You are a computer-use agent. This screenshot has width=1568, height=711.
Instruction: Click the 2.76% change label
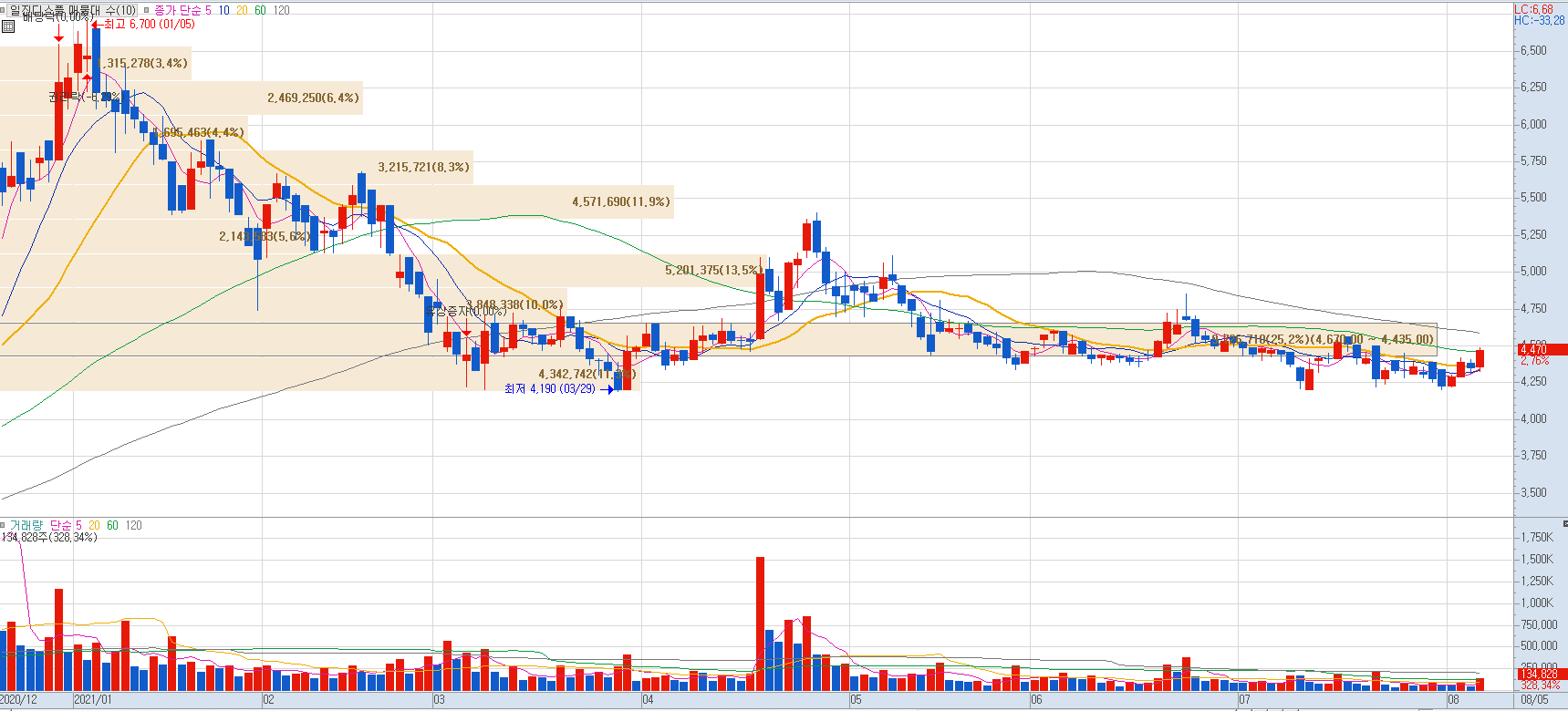[1535, 361]
